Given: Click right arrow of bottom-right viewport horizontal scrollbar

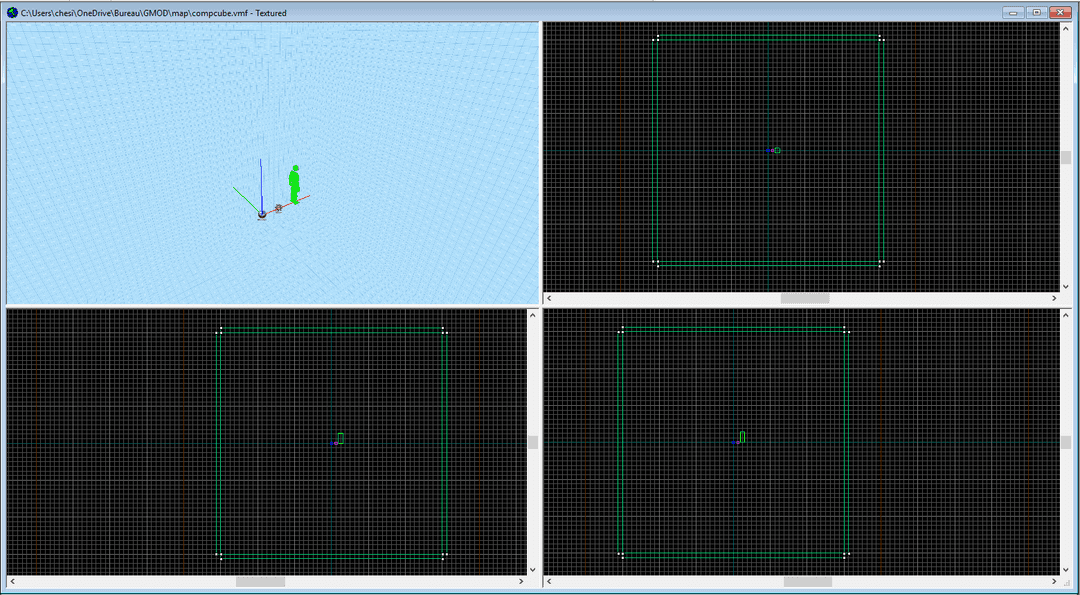Looking at the screenshot, I should click(x=1055, y=582).
